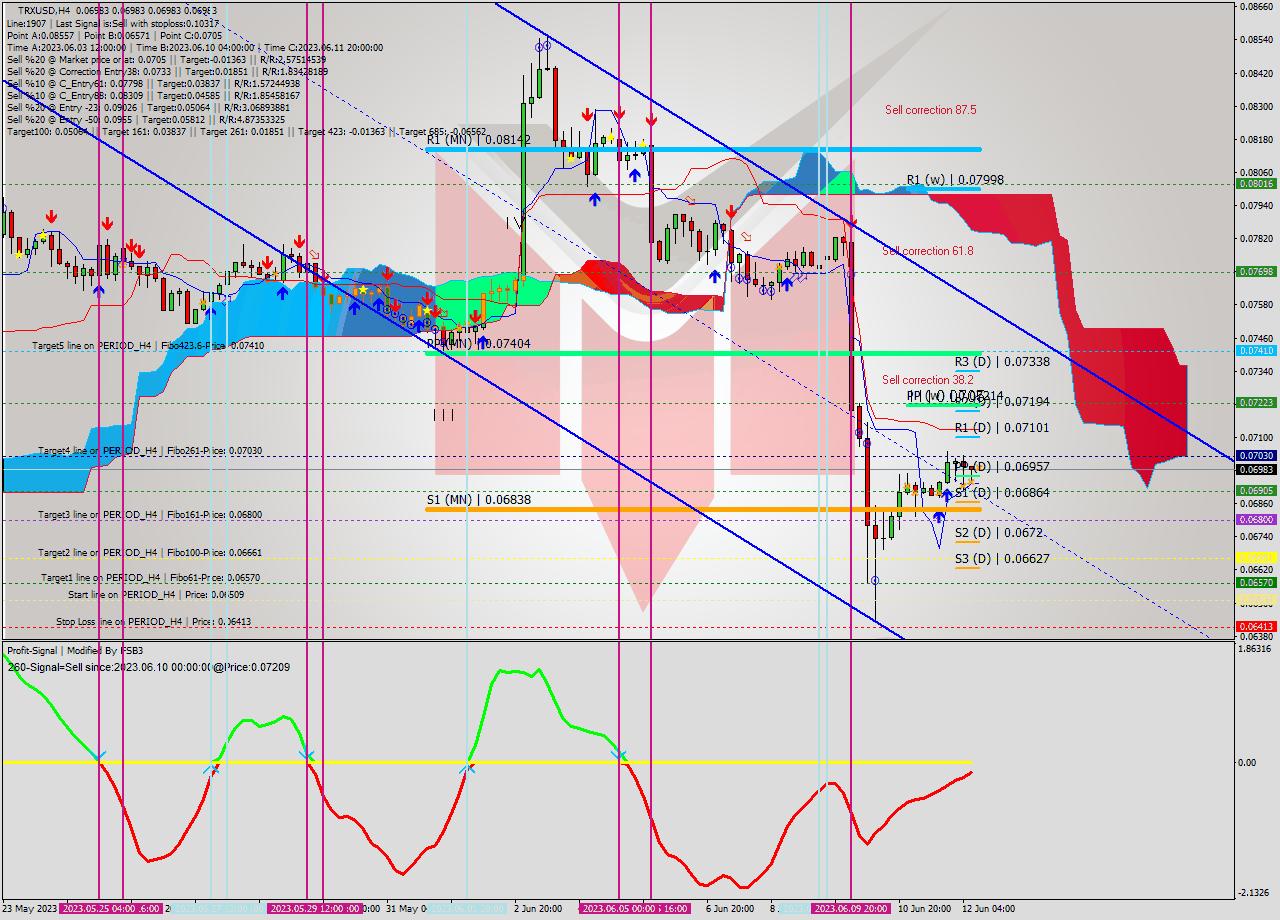
Task: Click the 0.00 indicator scale value
Action: point(1247,763)
